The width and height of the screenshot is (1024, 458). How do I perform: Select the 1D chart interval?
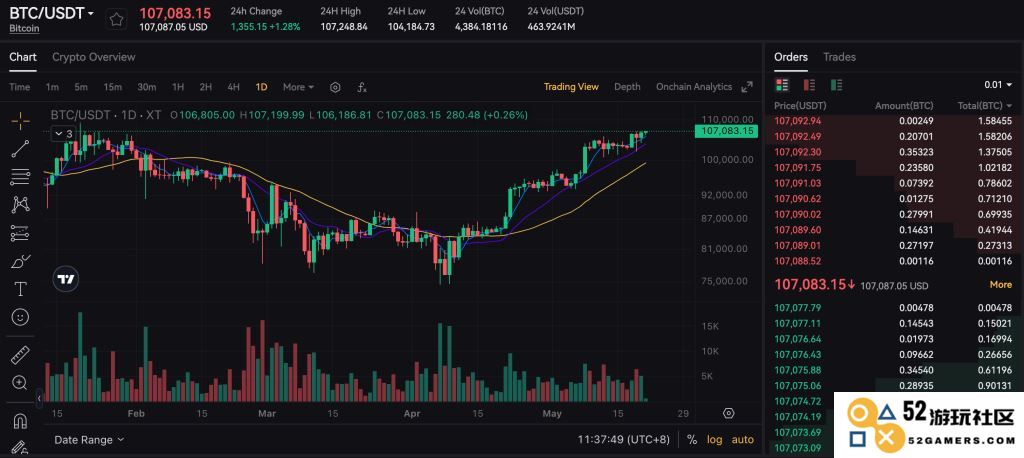point(261,87)
